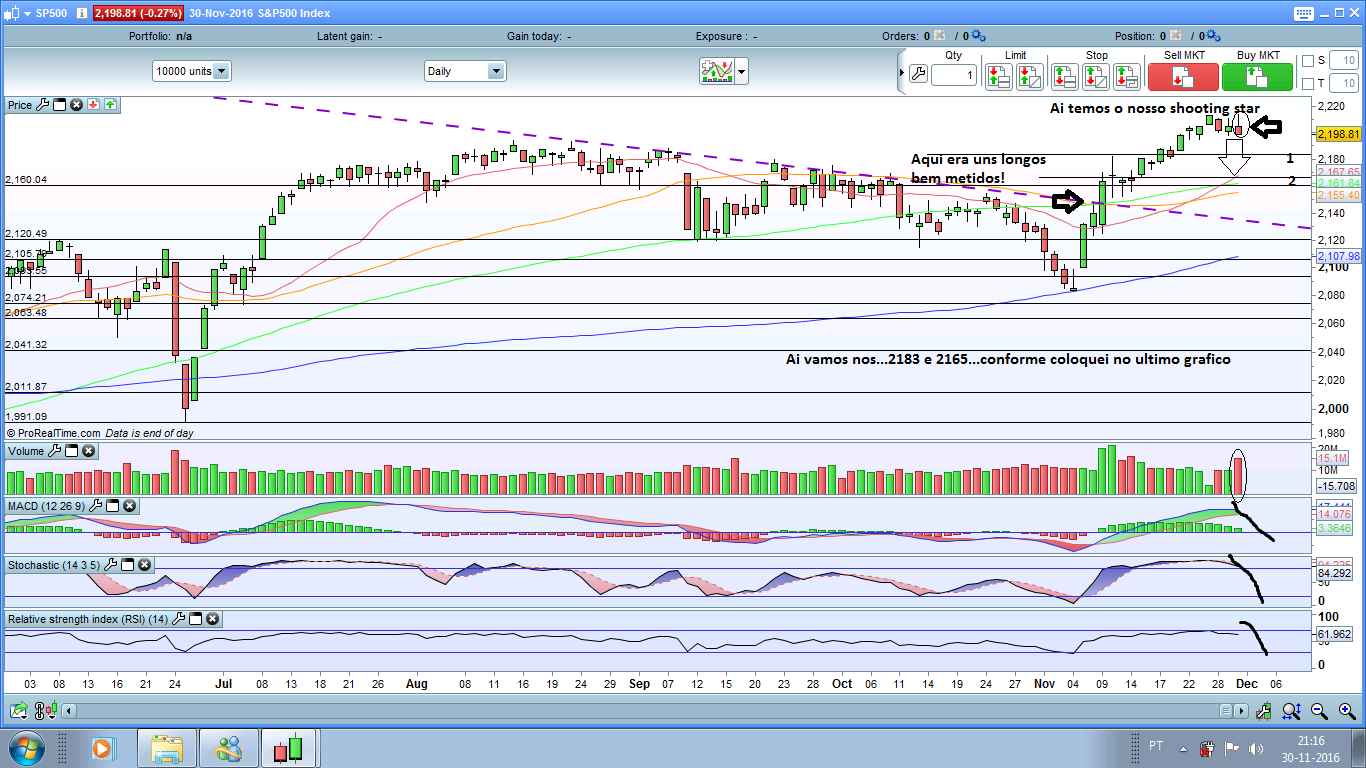The width and height of the screenshot is (1366, 768).
Task: Click the chart scrollbar right arrow
Action: pyautogui.click(x=1242, y=711)
